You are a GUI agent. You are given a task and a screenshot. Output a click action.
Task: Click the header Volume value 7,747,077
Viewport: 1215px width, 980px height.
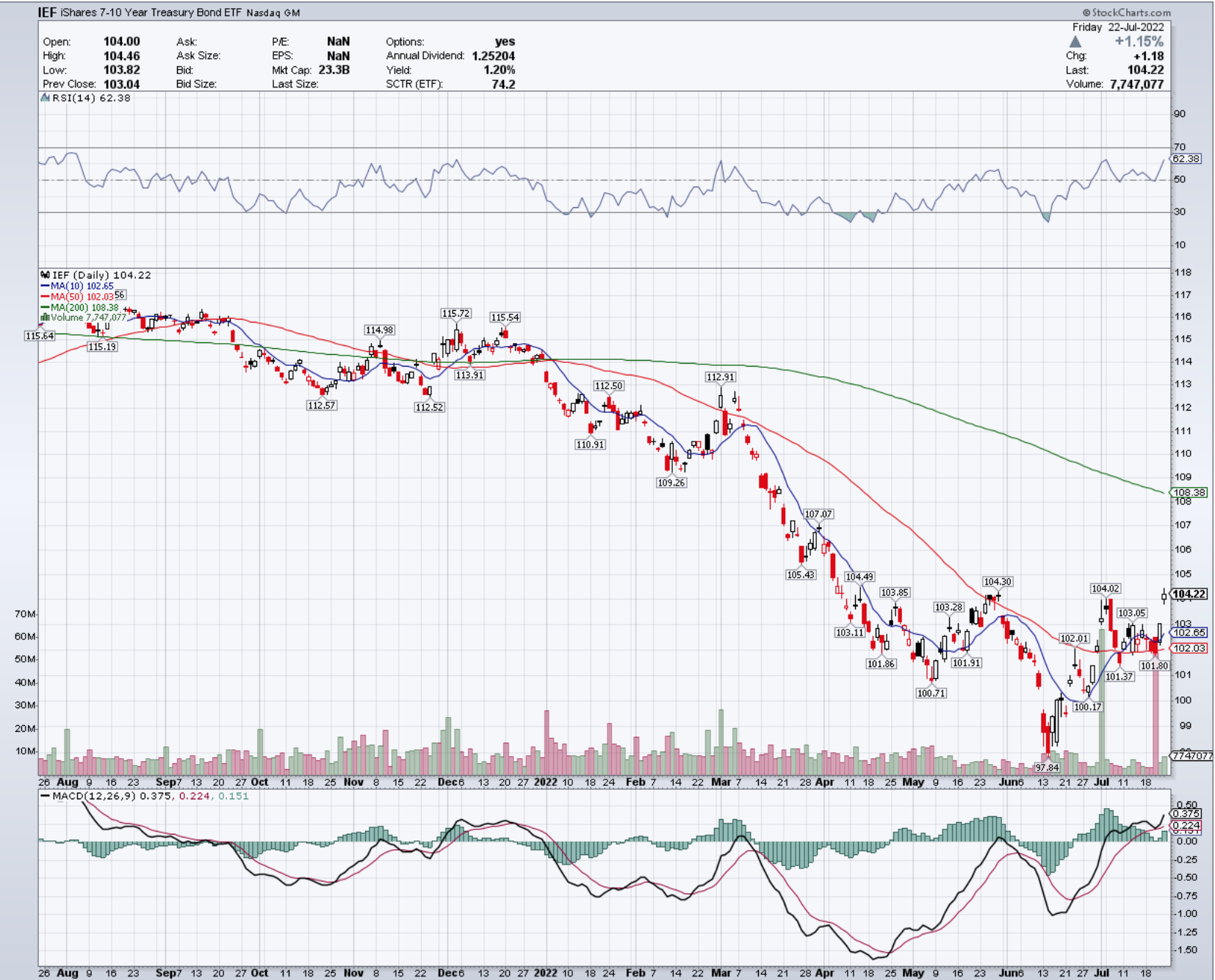1137,84
